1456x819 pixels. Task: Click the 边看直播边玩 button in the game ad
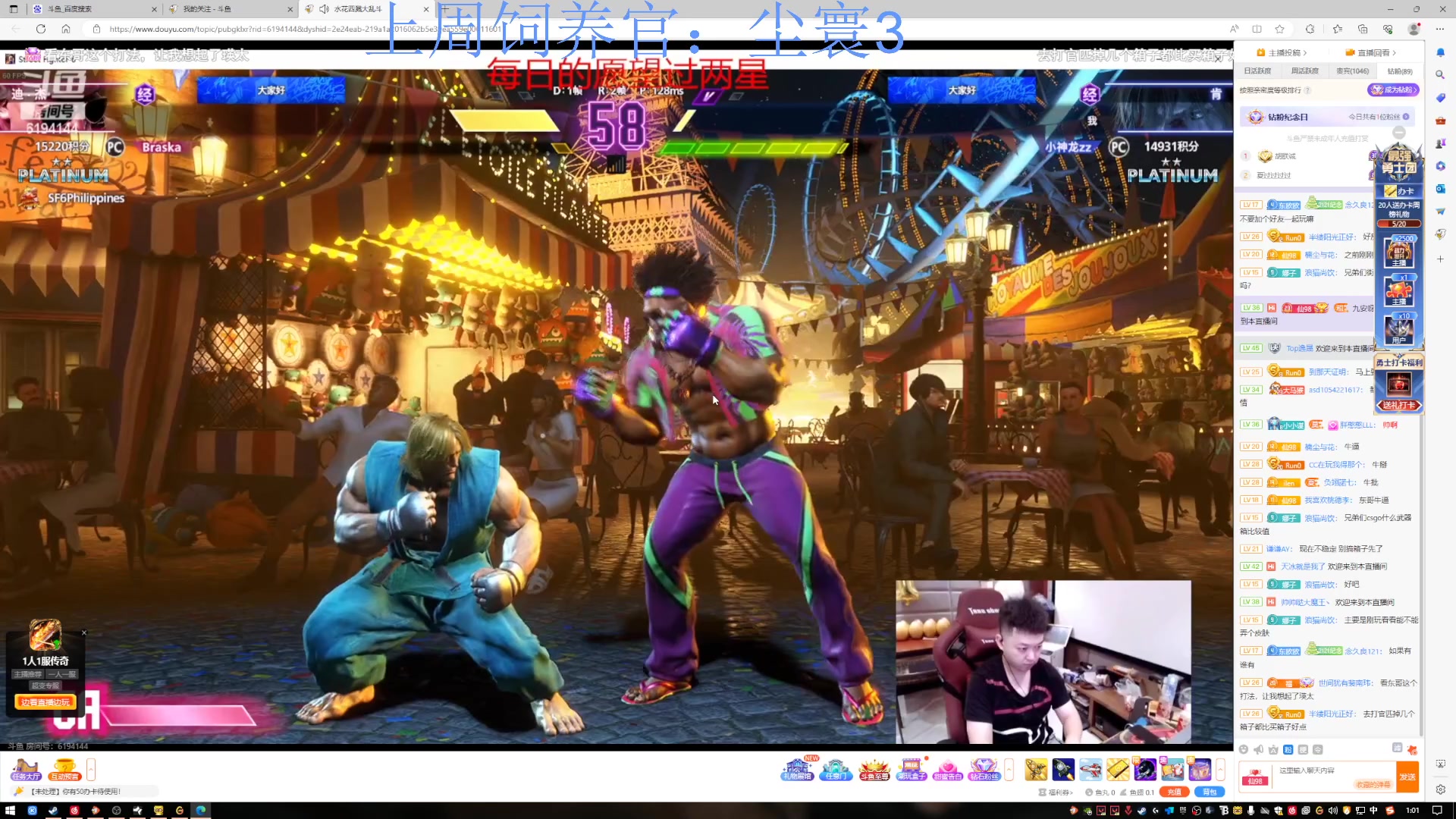tap(45, 702)
